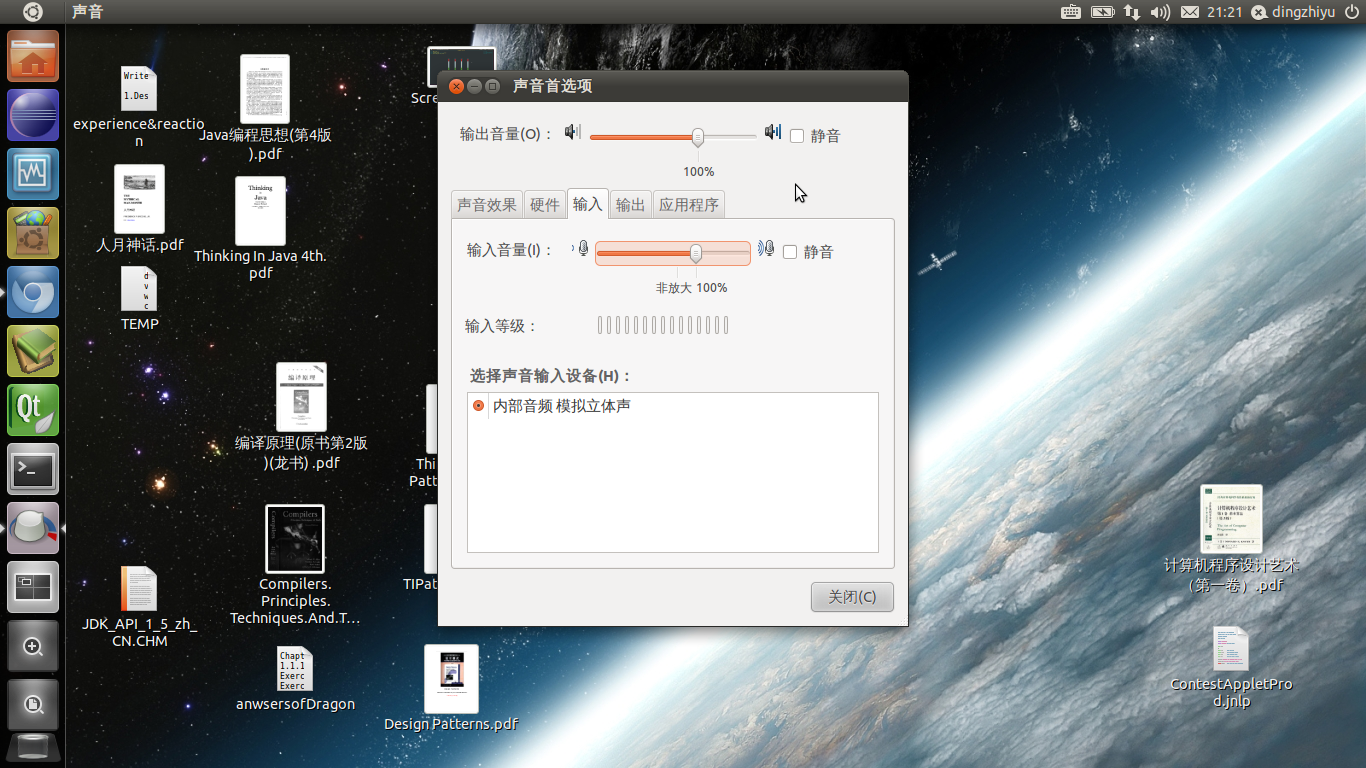Select Thinking In Java 4th.pdf file
The width and height of the screenshot is (1366, 768).
point(260,228)
